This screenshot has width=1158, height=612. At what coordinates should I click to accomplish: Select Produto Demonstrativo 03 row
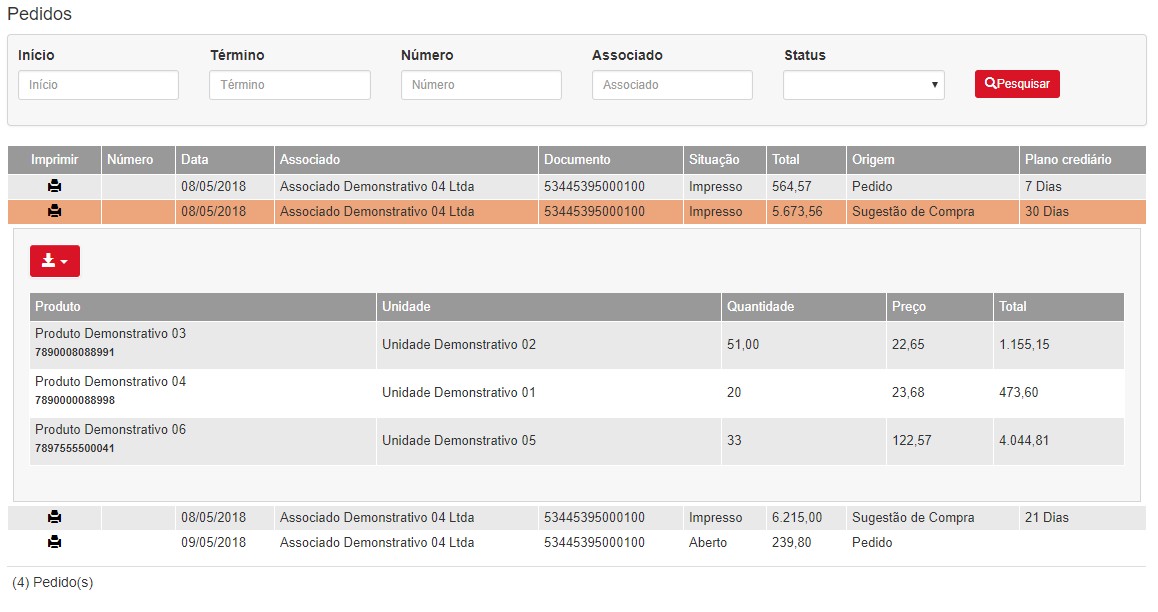tap(577, 345)
